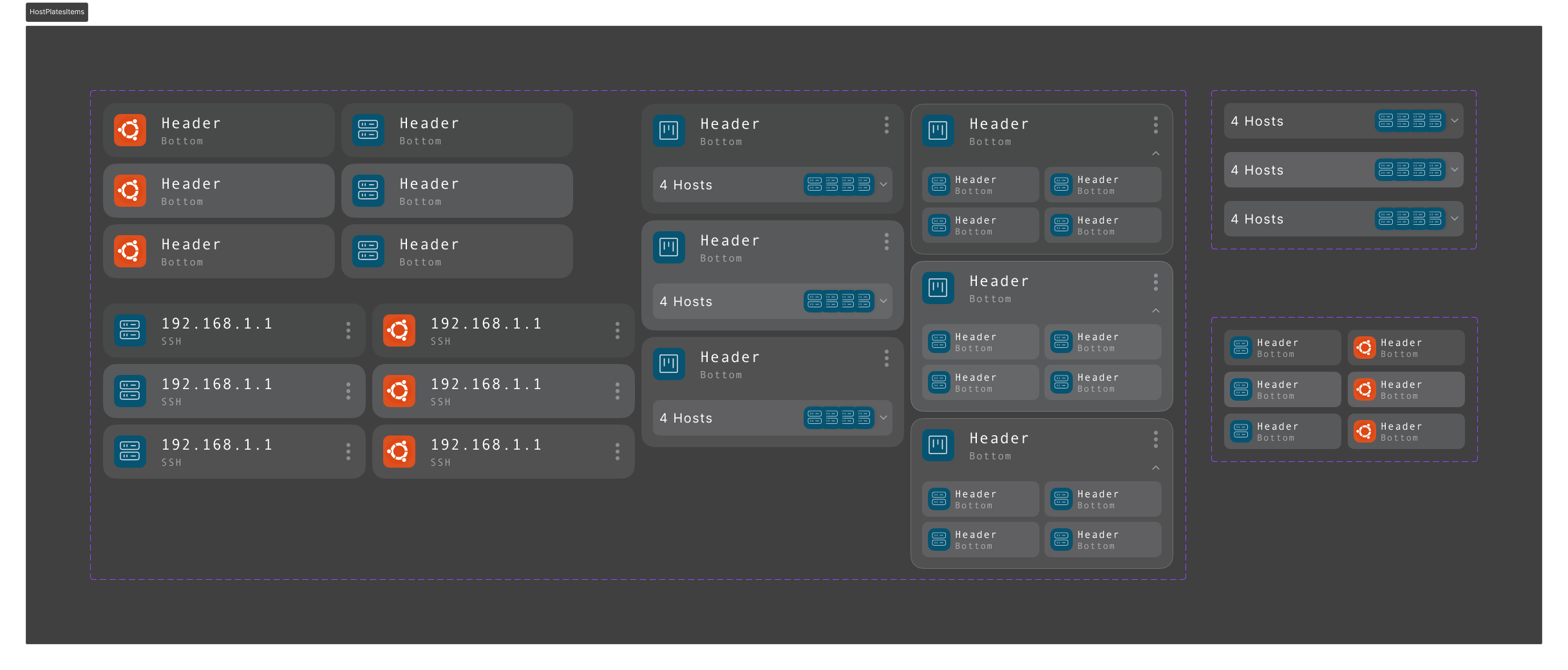Open the three-dot menu on the first Ubuntu 192.168.1.1 row
Viewport: 1568px width, 670px height.
[618, 330]
